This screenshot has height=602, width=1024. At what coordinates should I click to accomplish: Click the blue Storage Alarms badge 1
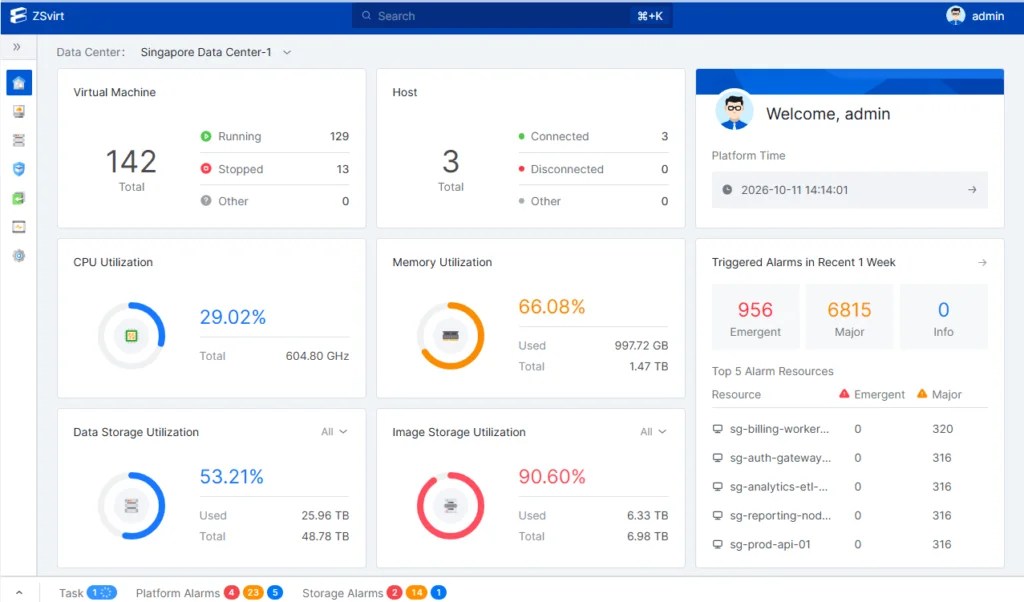tap(439, 592)
